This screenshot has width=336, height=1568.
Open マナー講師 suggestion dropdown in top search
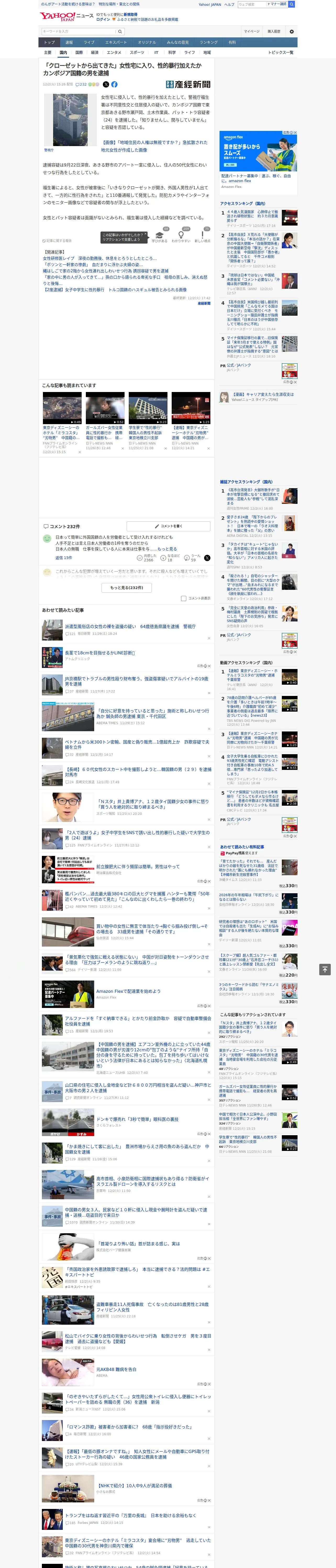[x=277, y=4]
